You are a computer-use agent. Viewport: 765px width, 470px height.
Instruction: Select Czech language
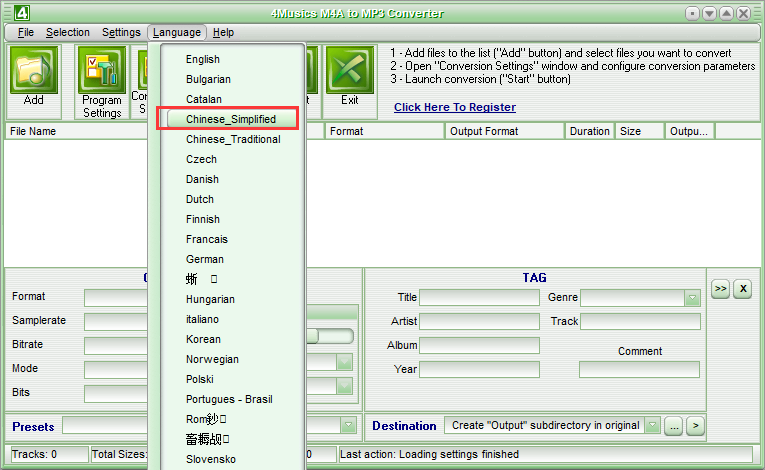pos(201,159)
